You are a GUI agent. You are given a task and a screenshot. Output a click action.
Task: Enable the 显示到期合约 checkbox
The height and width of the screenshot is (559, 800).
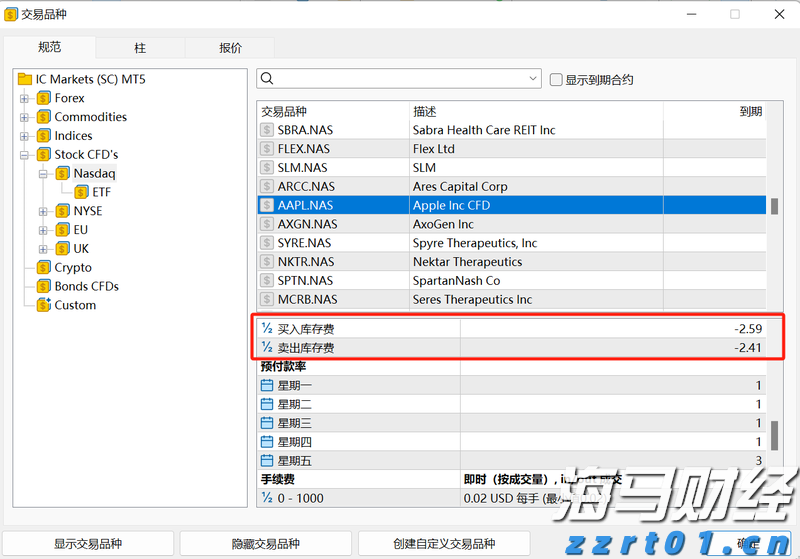tap(556, 80)
